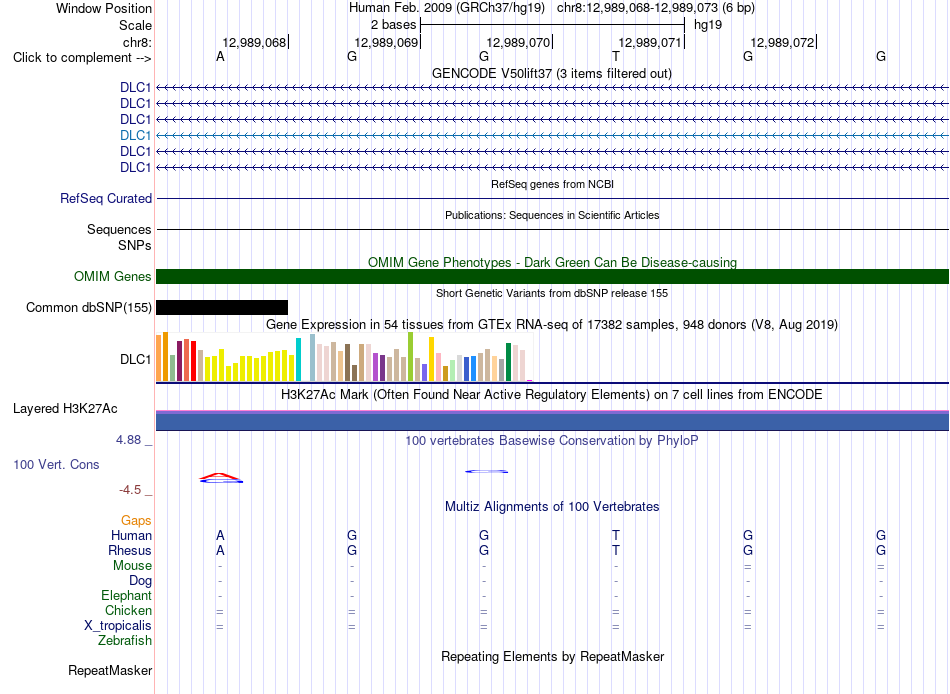This screenshot has width=950, height=694.
Task: Click the tall yellow-green GTEx expression bar
Action: (x=410, y=356)
